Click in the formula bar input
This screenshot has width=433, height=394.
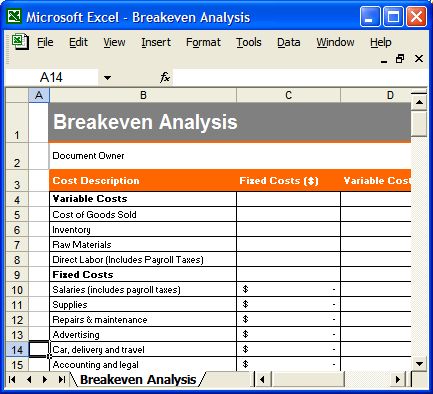300,78
